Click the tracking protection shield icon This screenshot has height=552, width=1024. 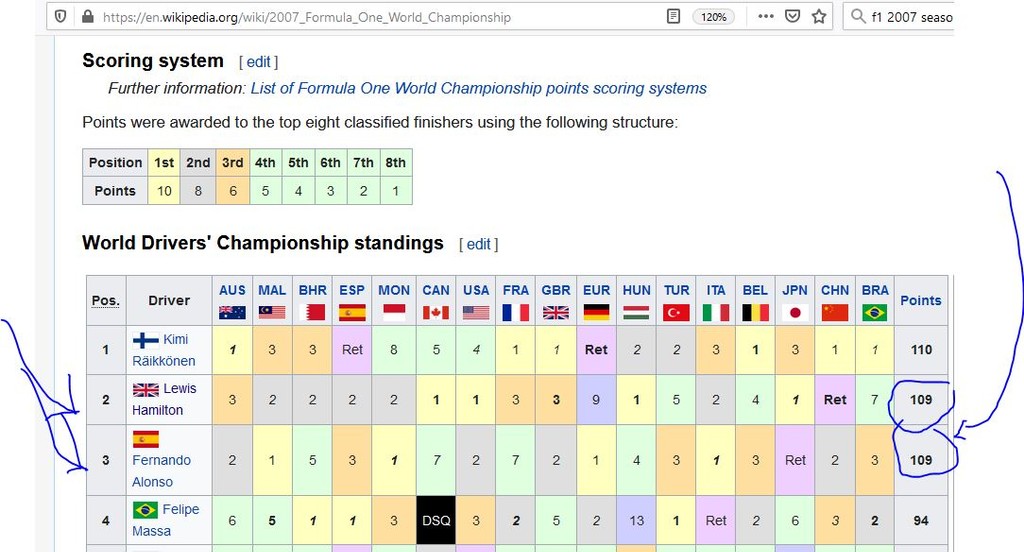click(61, 17)
